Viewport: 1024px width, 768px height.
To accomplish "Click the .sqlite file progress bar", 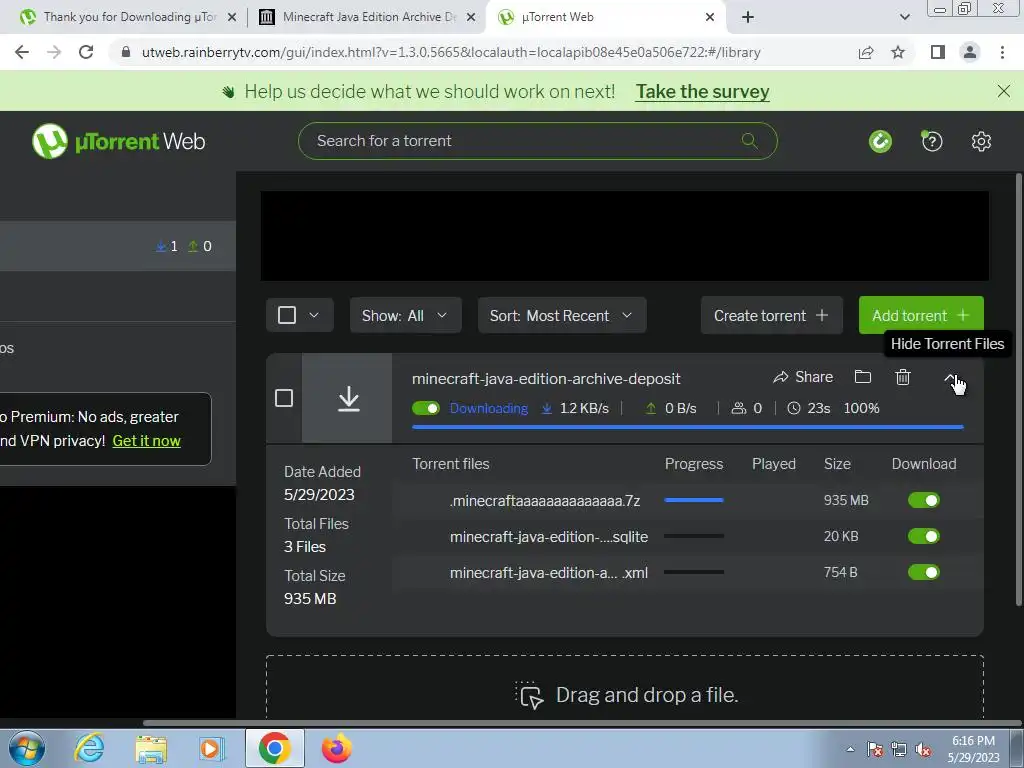I will coord(694,536).
